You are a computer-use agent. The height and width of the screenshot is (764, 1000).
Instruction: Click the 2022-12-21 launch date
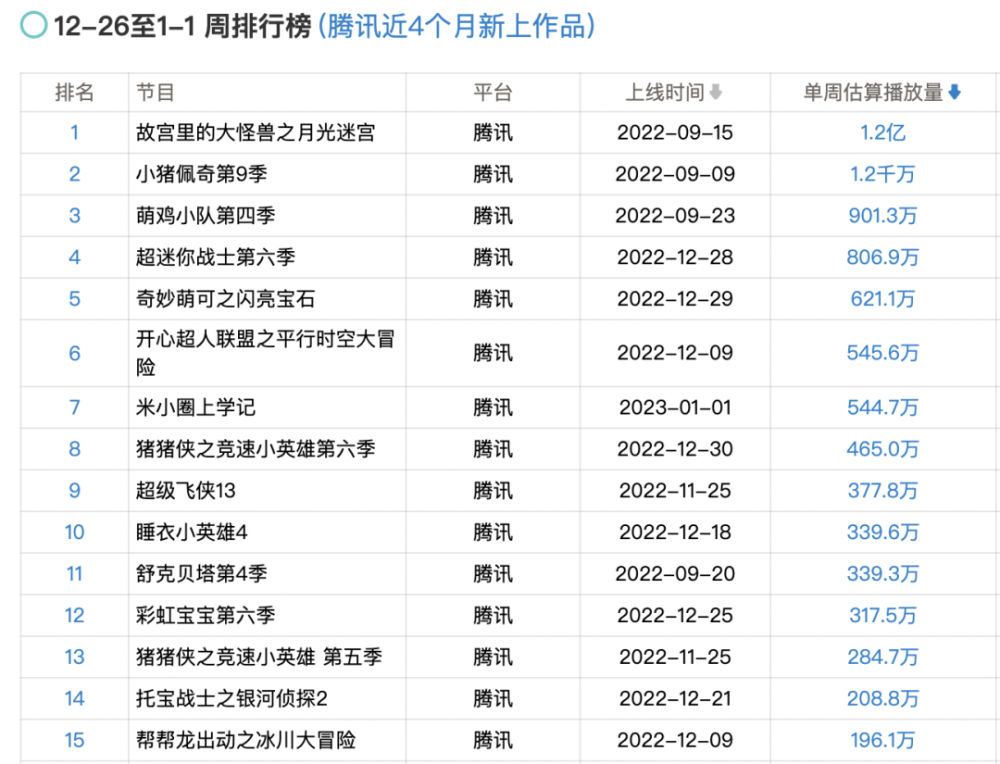675,698
